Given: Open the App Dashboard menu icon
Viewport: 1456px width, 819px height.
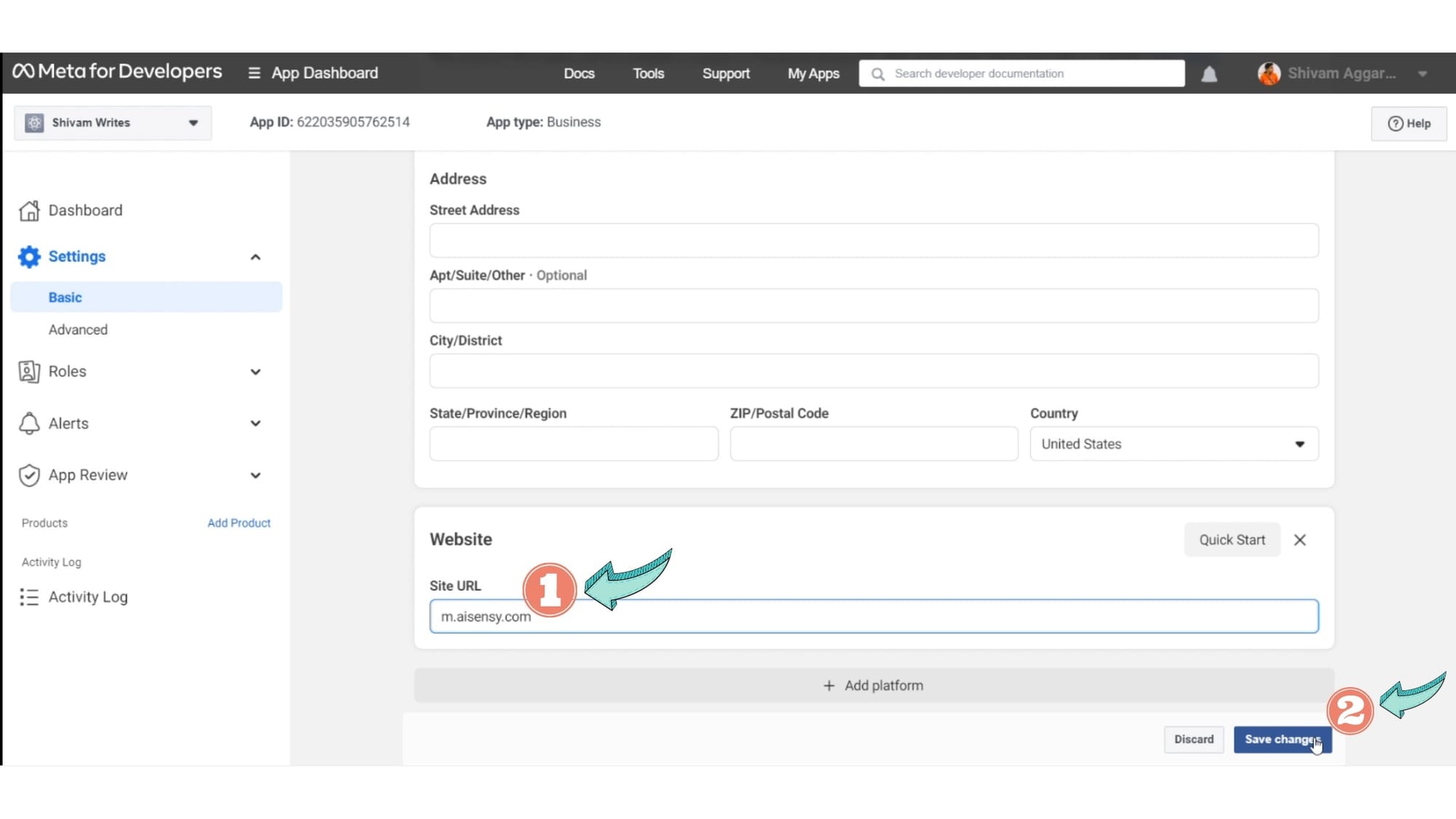Looking at the screenshot, I should [x=254, y=73].
